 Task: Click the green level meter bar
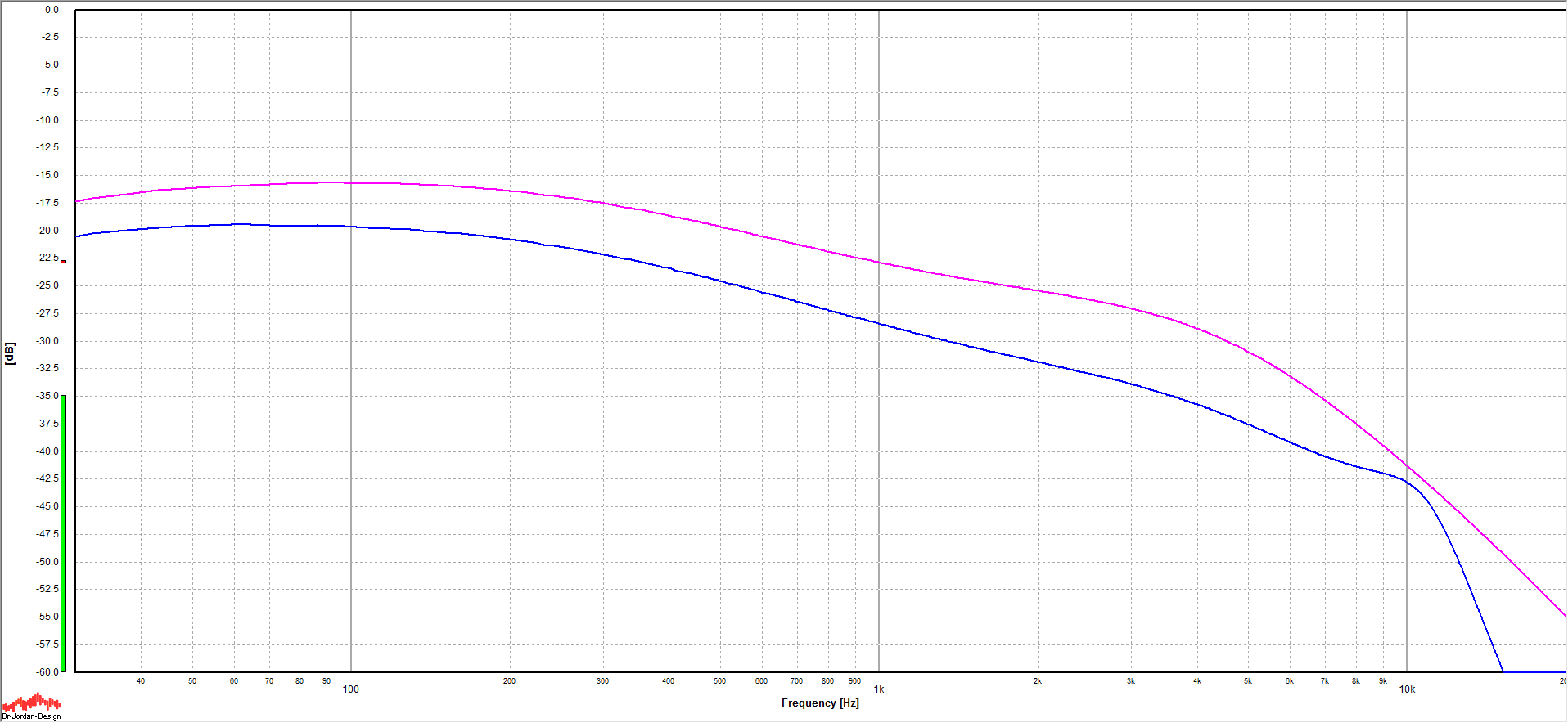point(63,533)
